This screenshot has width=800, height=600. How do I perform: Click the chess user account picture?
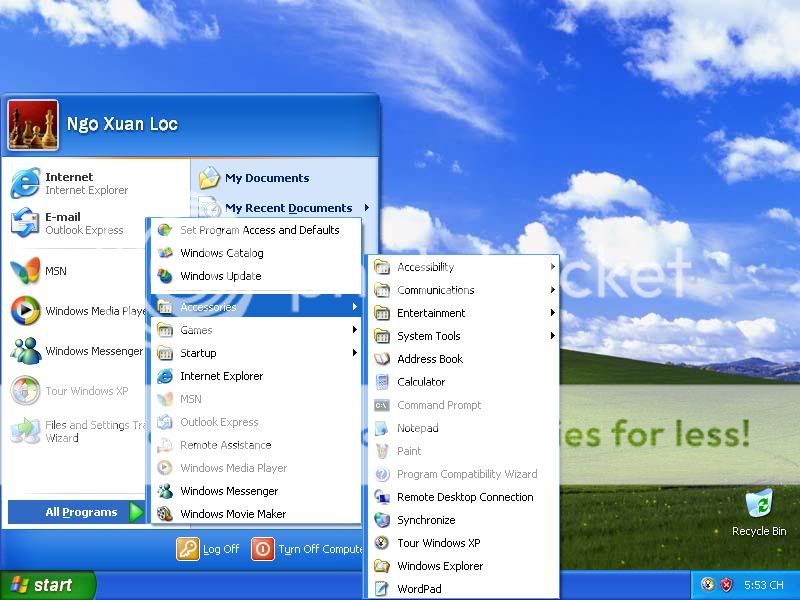[33, 125]
